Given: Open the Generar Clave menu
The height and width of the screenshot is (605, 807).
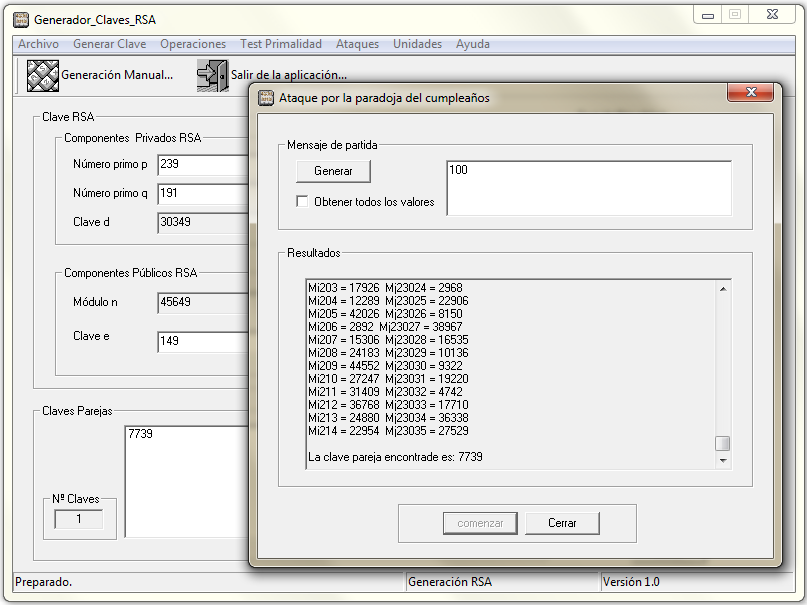Looking at the screenshot, I should point(109,44).
